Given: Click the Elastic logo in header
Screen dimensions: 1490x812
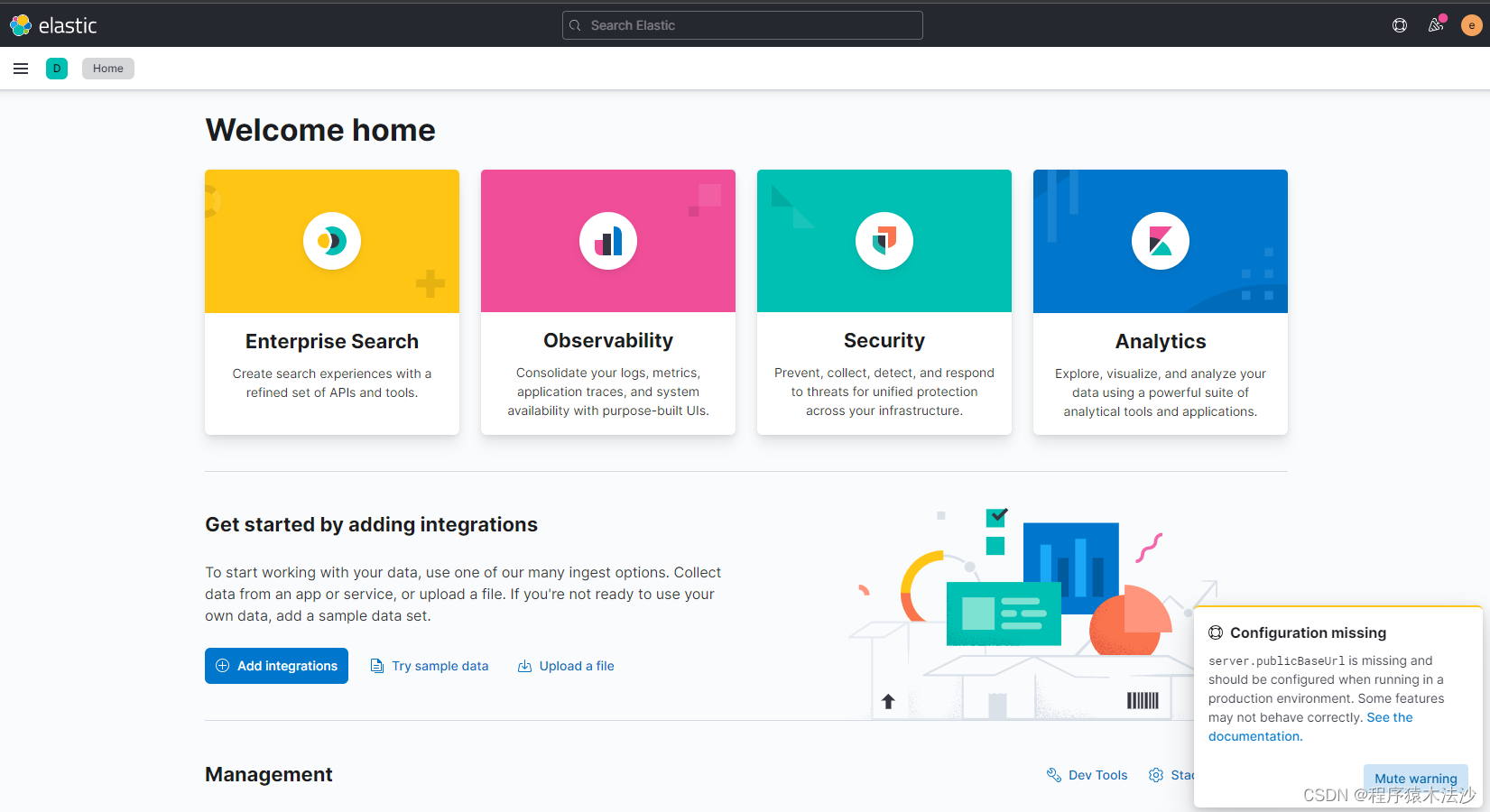Looking at the screenshot, I should click(53, 25).
